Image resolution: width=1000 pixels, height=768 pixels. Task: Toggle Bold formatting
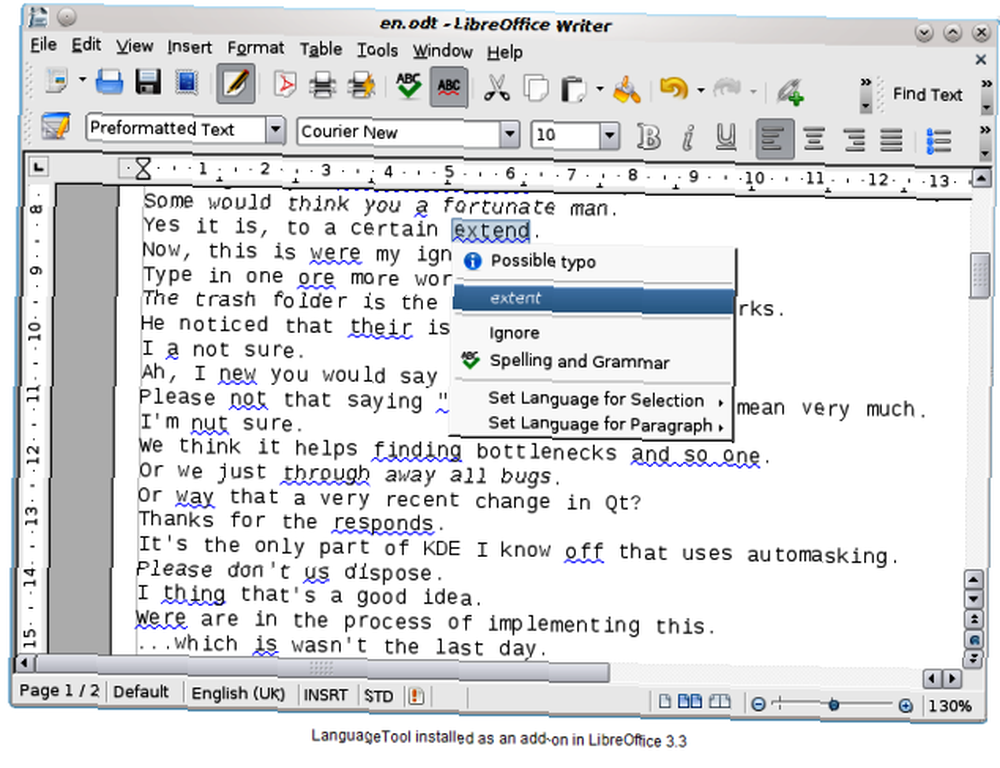[x=649, y=137]
